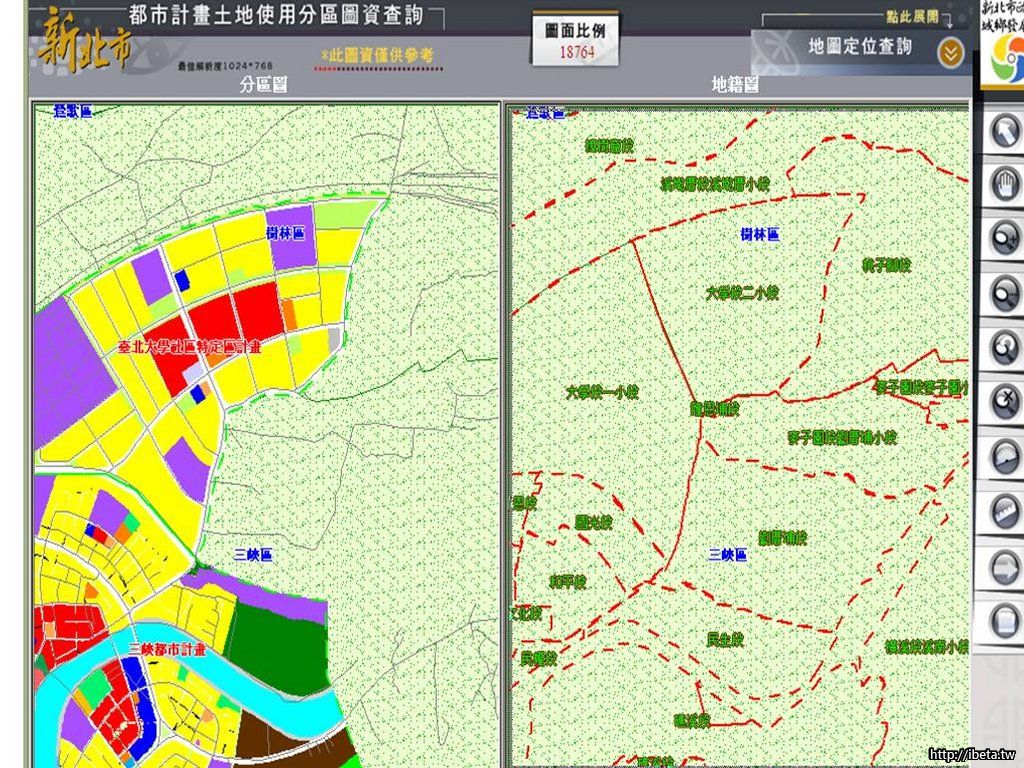Expand the 地圖定位查詢 panel with chevron button

pos(949,51)
